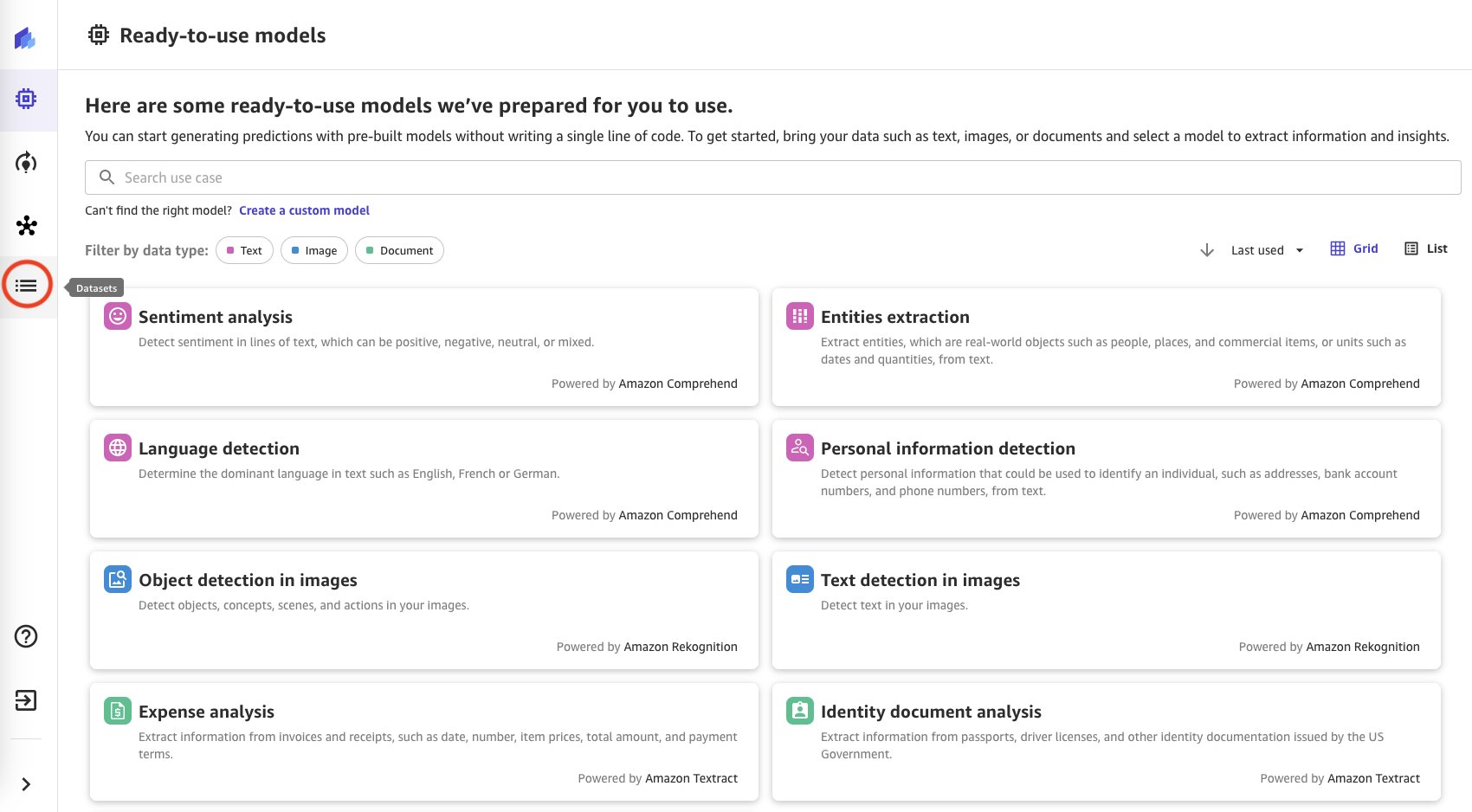The width and height of the screenshot is (1472, 812).
Task: Click the Text detection in images icon
Action: [800, 579]
